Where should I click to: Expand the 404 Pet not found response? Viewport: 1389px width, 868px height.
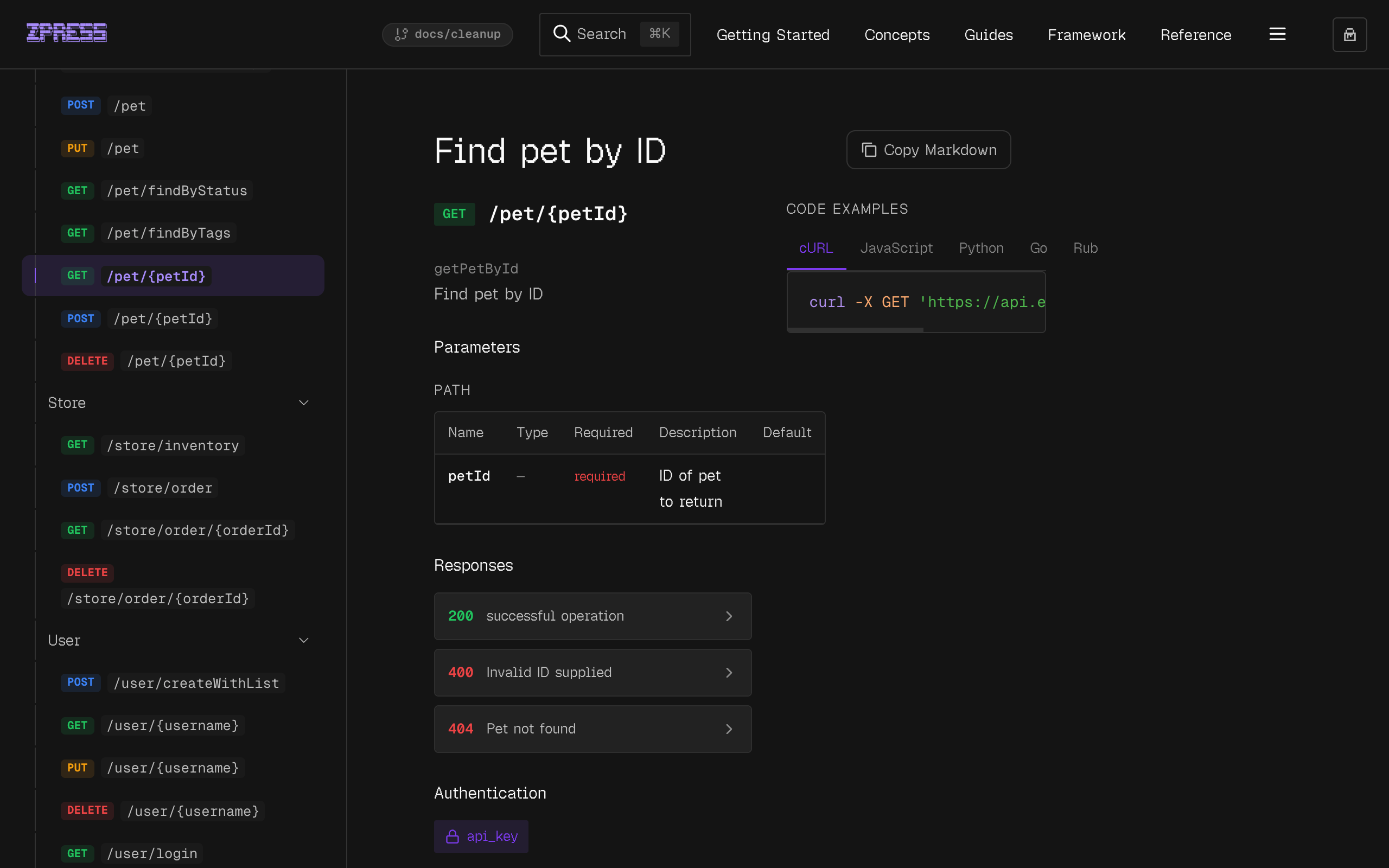(x=592, y=729)
